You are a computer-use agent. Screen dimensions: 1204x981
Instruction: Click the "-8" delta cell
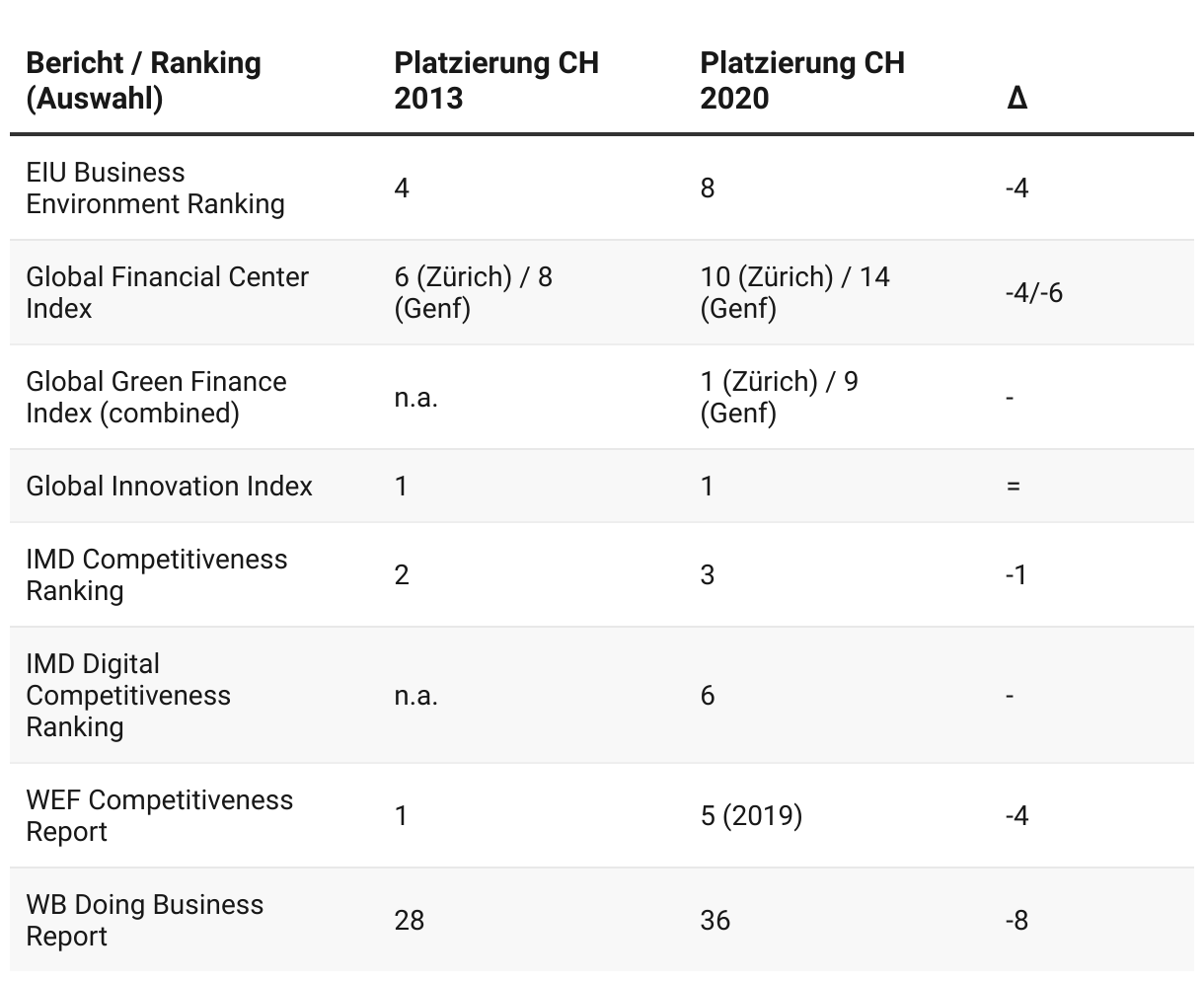1016,920
